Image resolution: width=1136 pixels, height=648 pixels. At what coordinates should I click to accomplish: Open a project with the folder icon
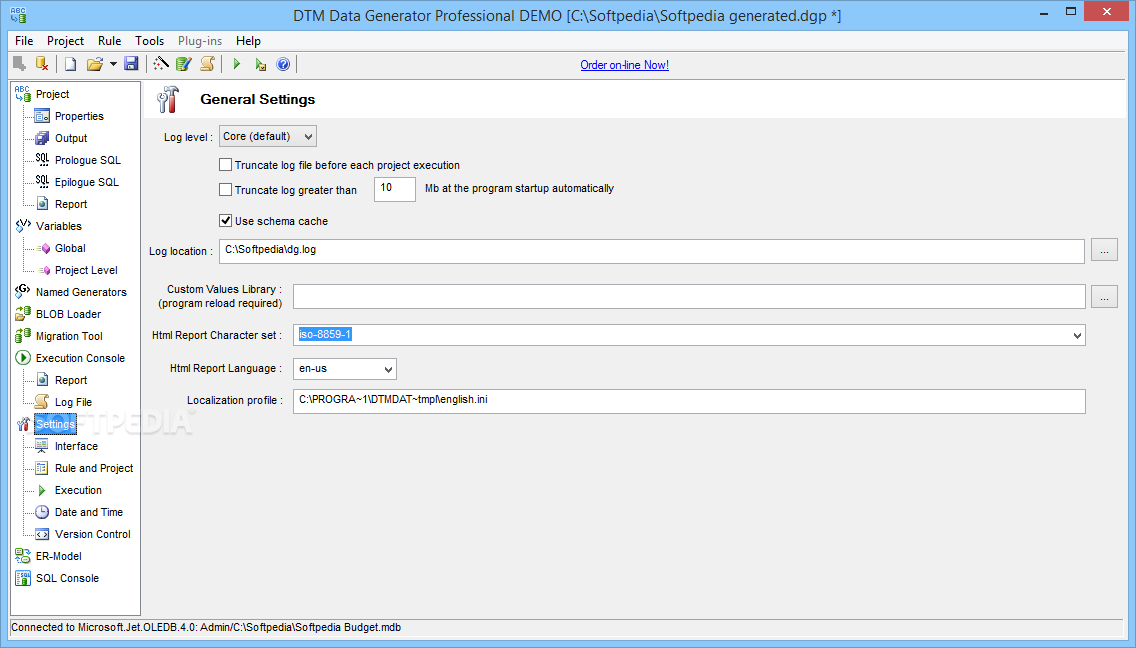[x=94, y=64]
